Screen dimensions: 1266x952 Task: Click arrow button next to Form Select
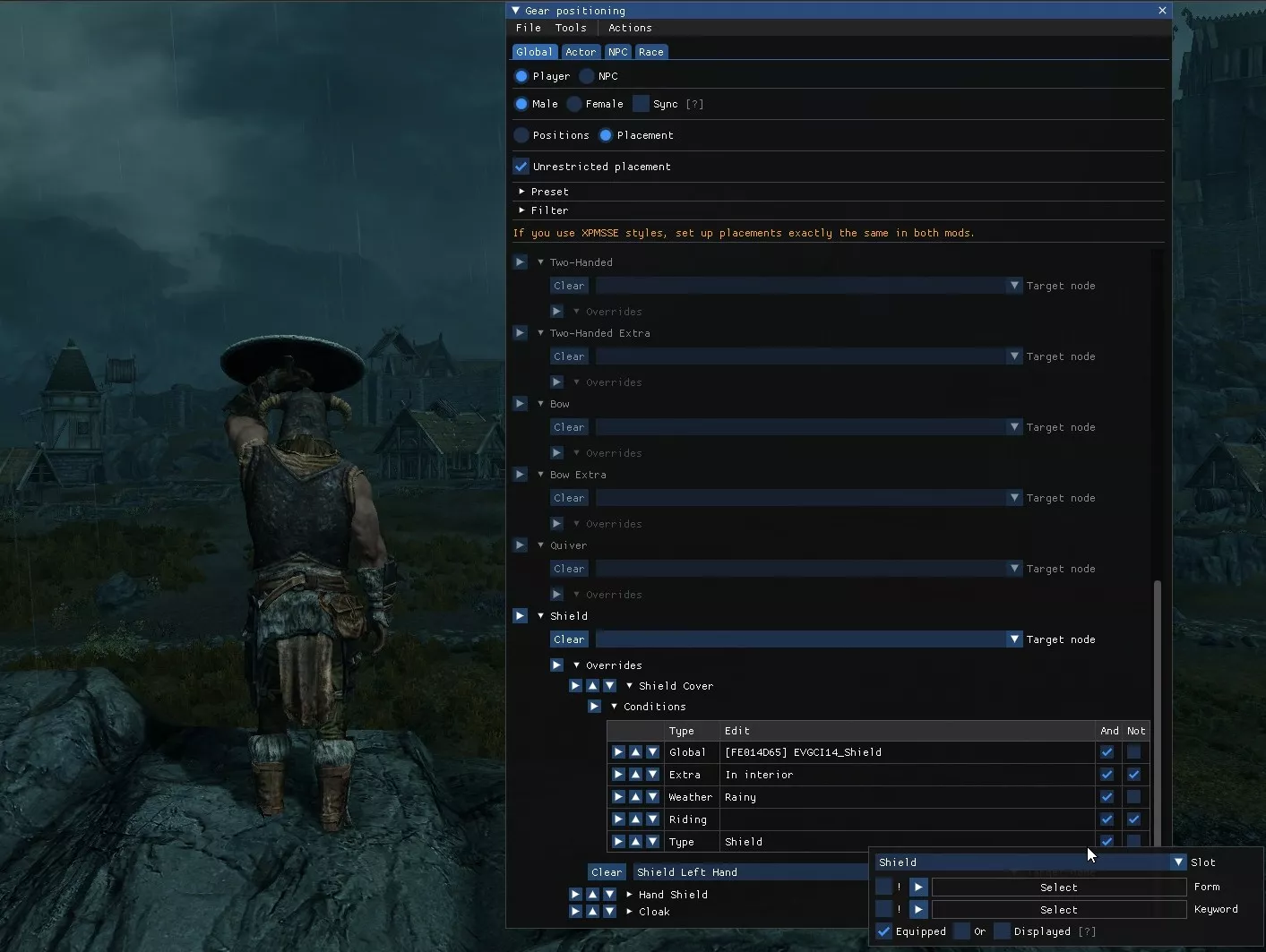918,887
